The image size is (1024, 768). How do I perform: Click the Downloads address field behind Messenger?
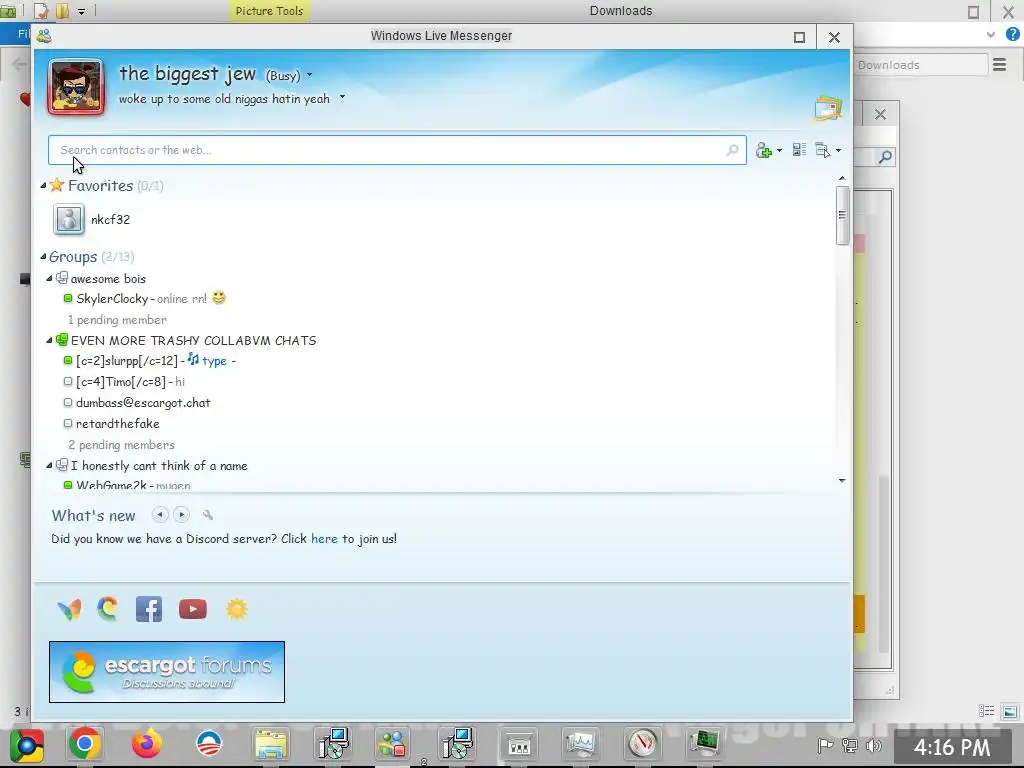click(920, 65)
